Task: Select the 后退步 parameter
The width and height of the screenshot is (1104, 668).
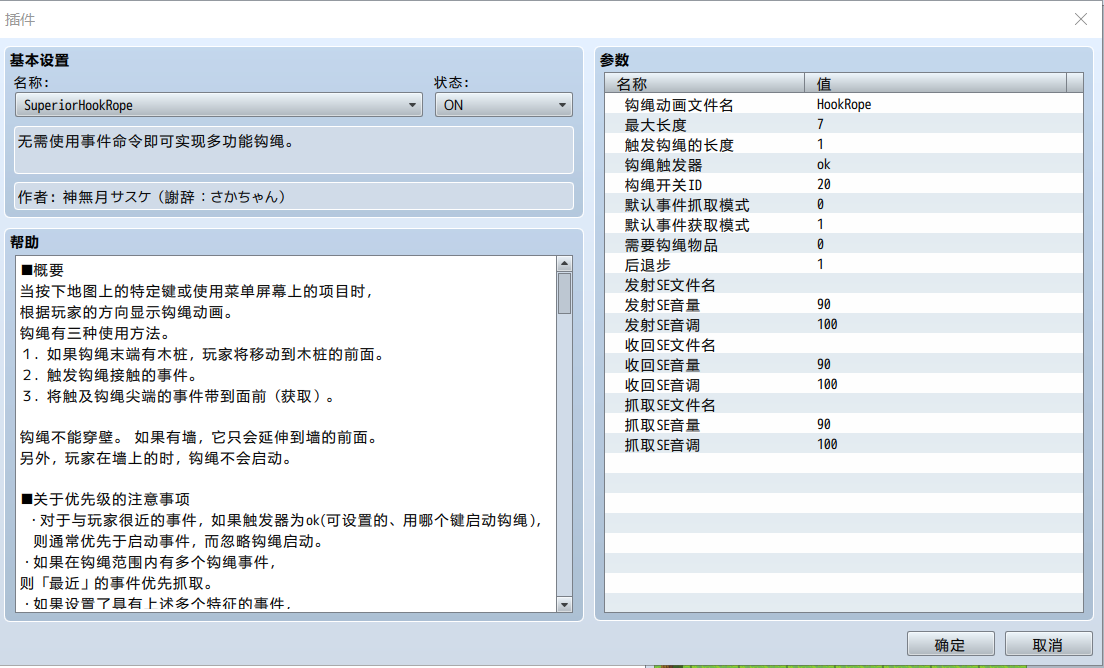Action: point(843,265)
